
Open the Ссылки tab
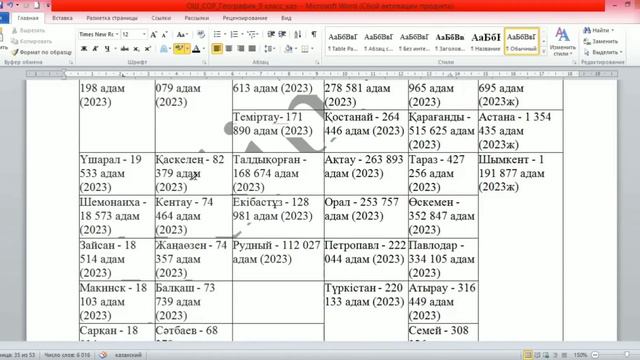pos(161,18)
